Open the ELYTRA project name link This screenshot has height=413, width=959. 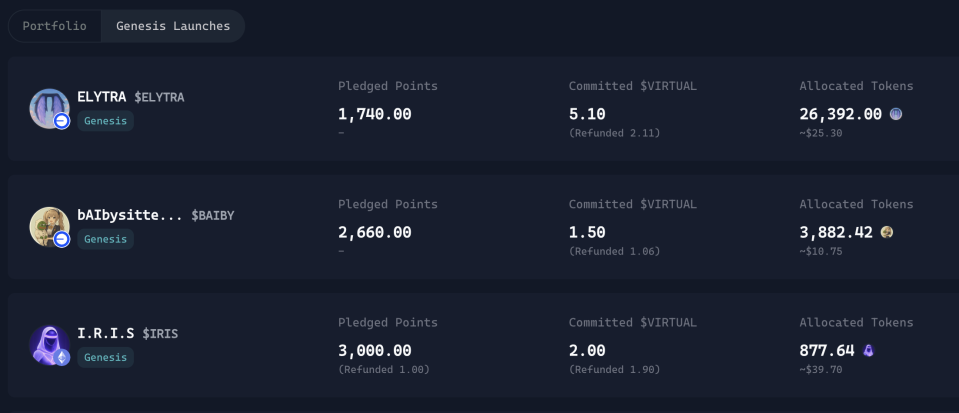pyautogui.click(x=102, y=97)
